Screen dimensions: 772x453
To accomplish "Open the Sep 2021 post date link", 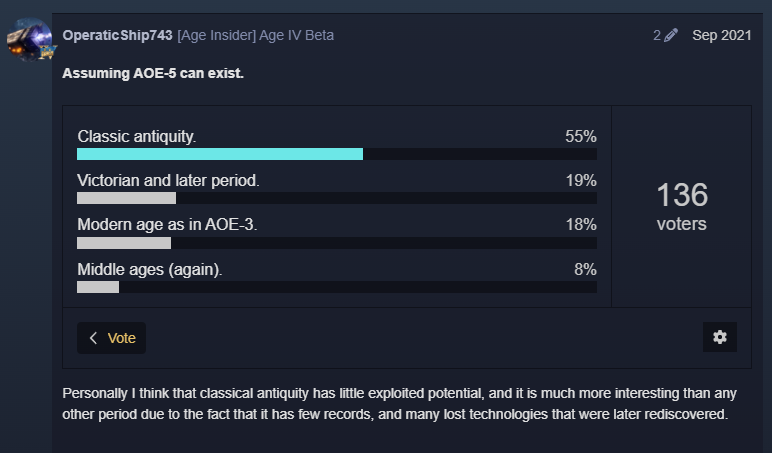I will click(721, 35).
